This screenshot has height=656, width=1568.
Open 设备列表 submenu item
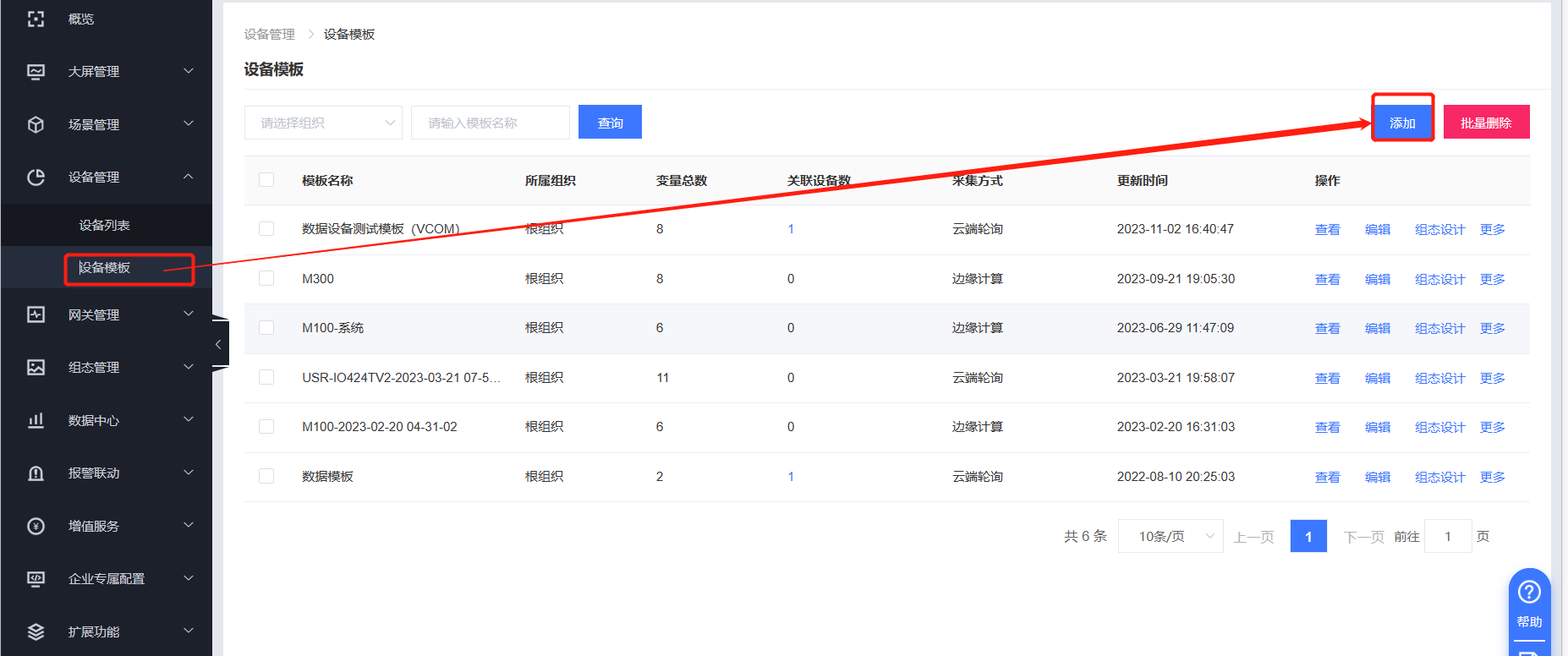click(x=105, y=226)
